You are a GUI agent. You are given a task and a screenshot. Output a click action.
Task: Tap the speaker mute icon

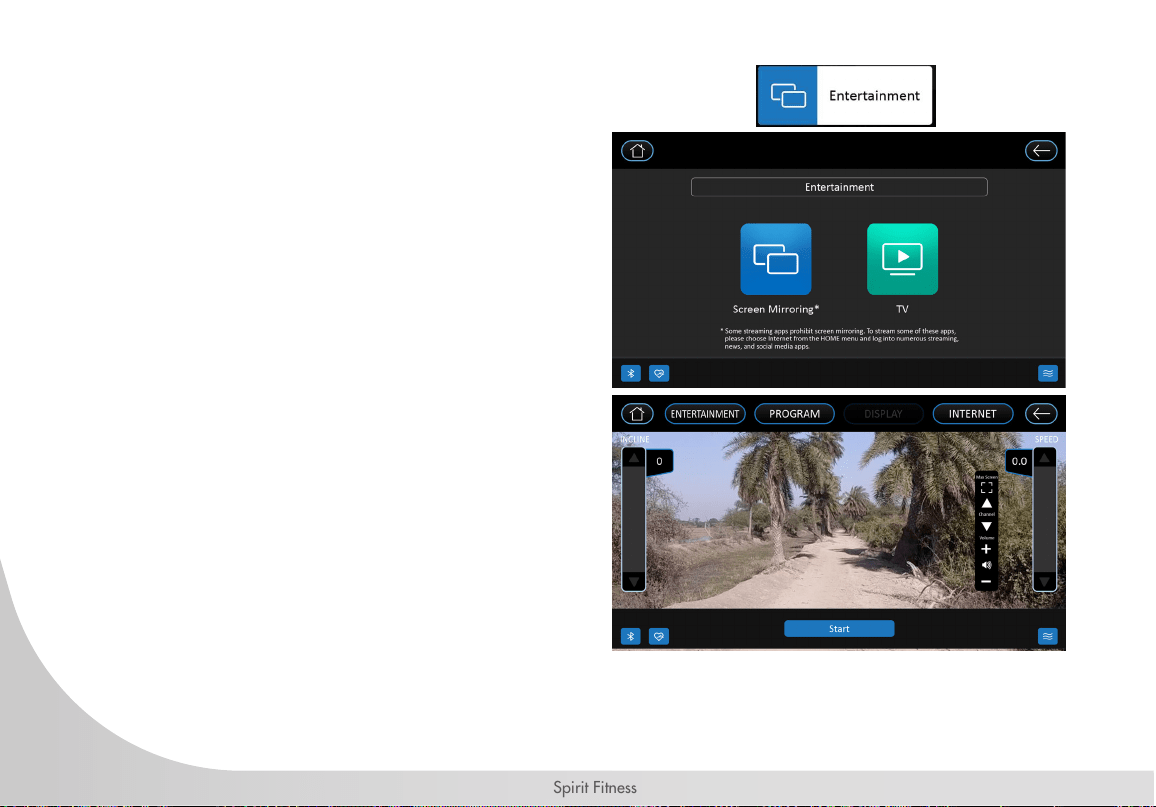point(986,565)
